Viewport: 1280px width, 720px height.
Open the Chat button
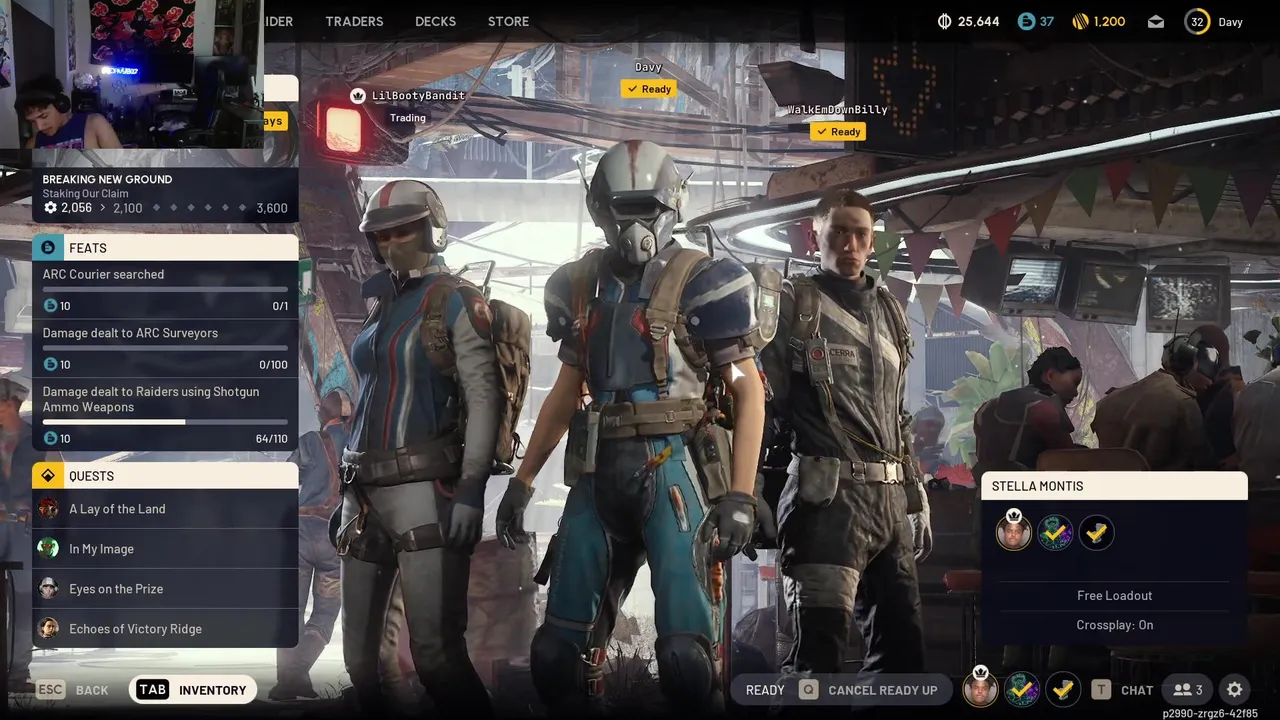(1122, 690)
